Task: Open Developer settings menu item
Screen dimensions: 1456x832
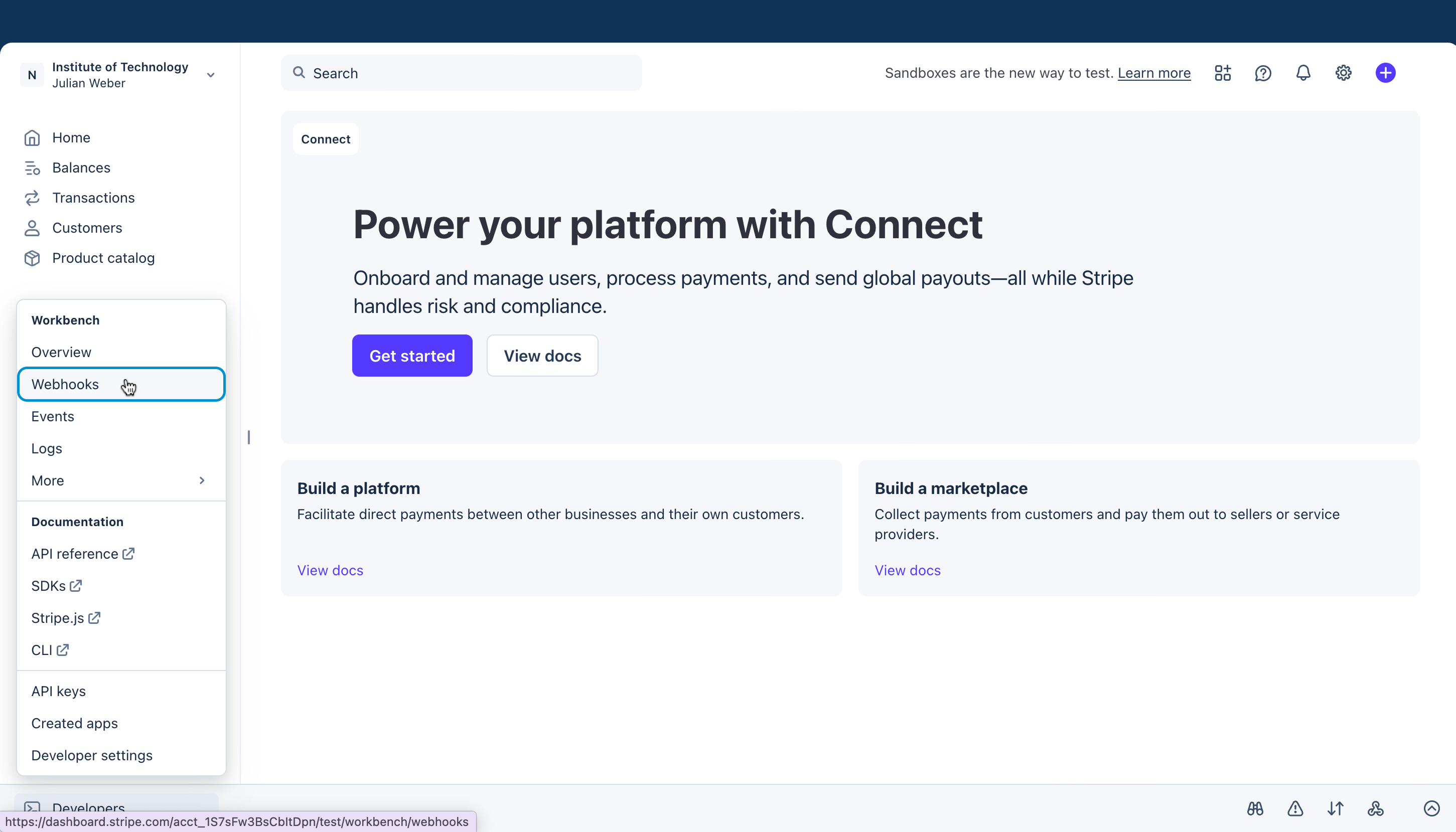Action: [121, 755]
